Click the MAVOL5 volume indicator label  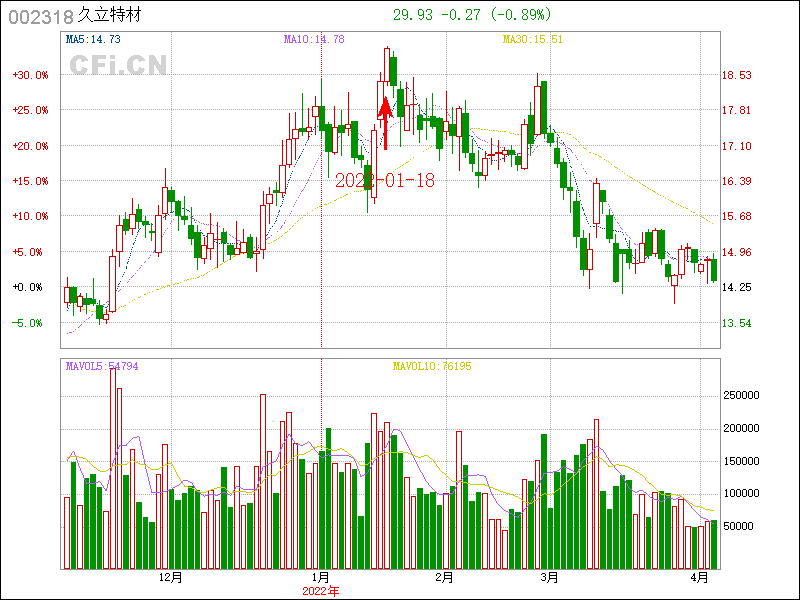(102, 367)
